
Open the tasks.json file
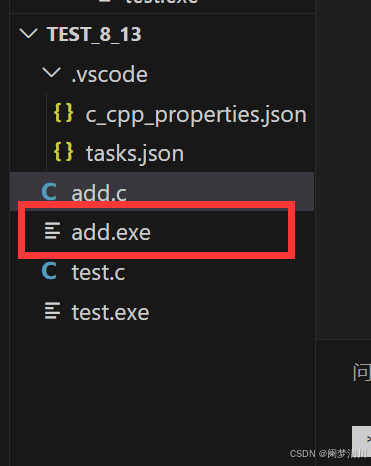tap(135, 154)
